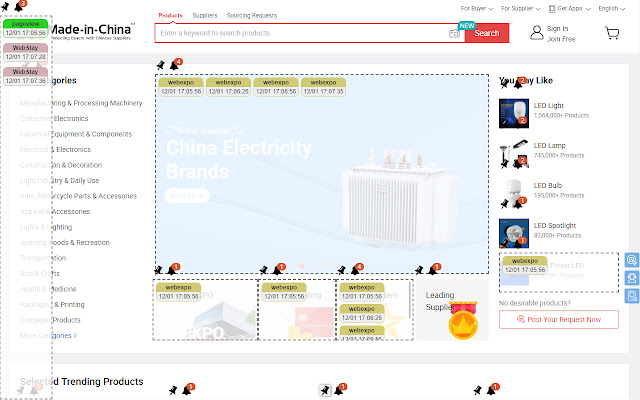Open Consumer Electronics category
Screen dimensions: 640x400
54,119
